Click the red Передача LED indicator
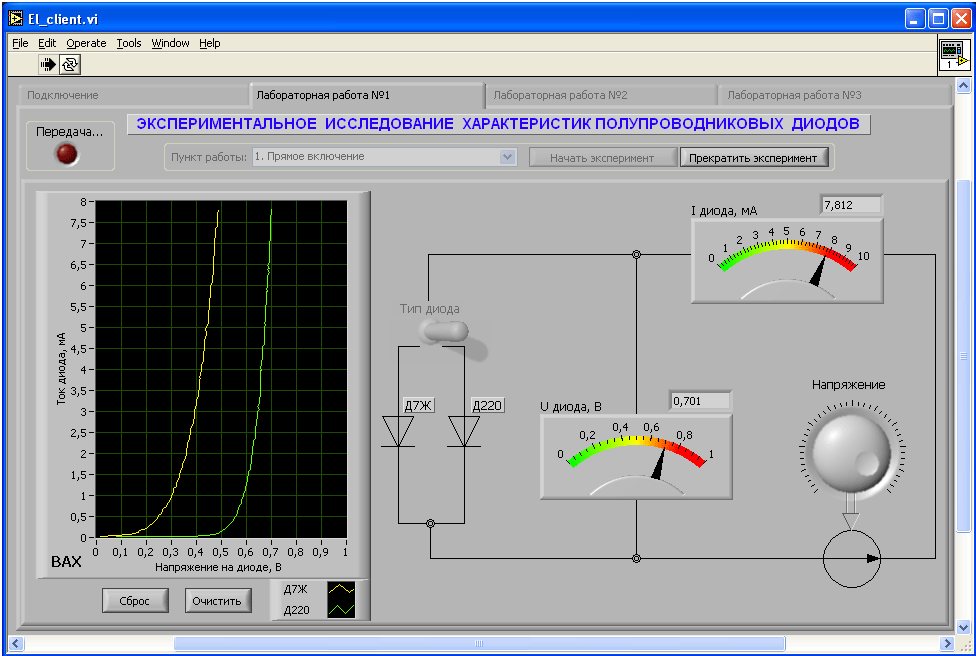The width and height of the screenshot is (976, 656). tap(67, 154)
